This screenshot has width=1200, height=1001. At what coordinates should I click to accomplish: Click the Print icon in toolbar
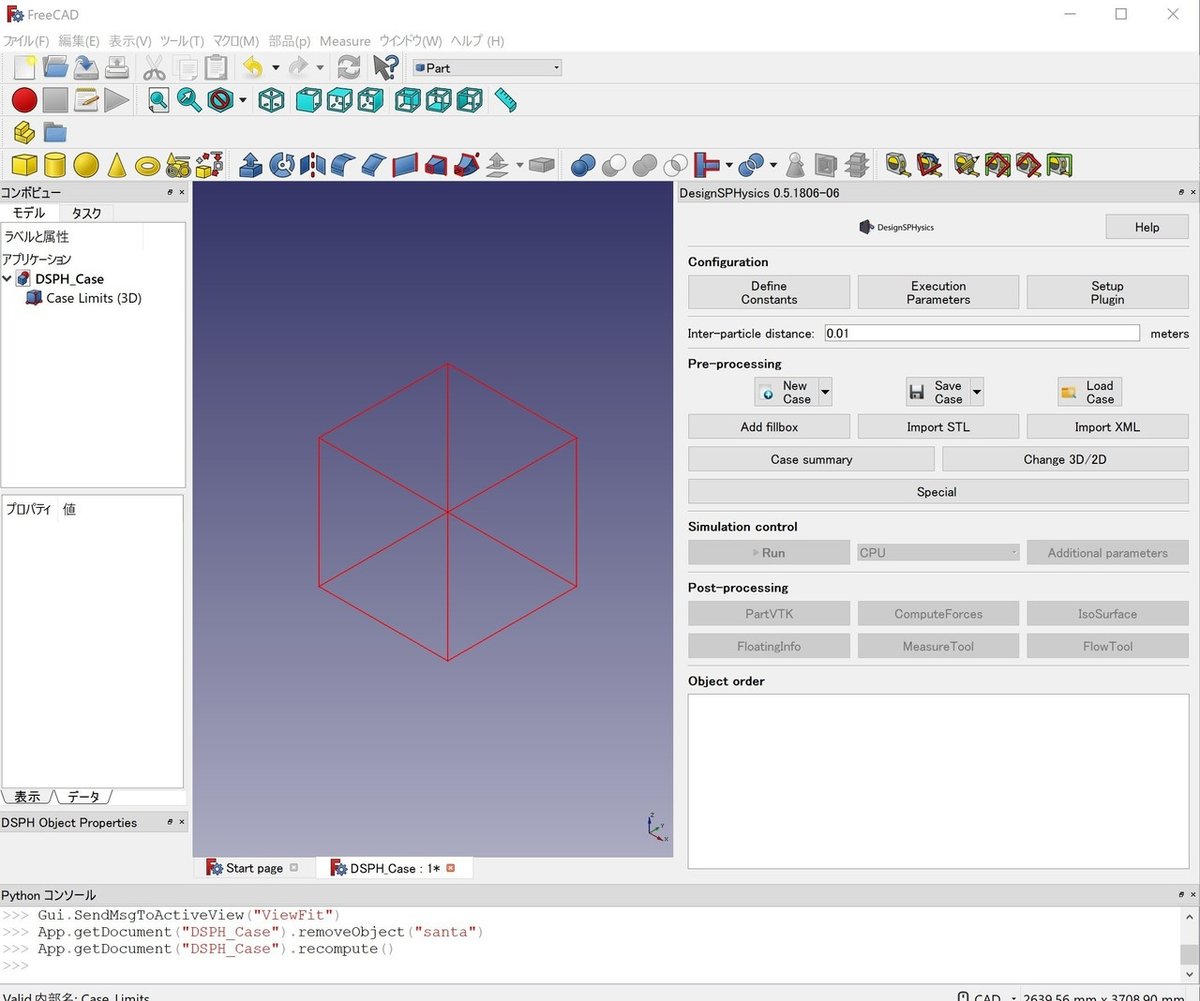[118, 68]
